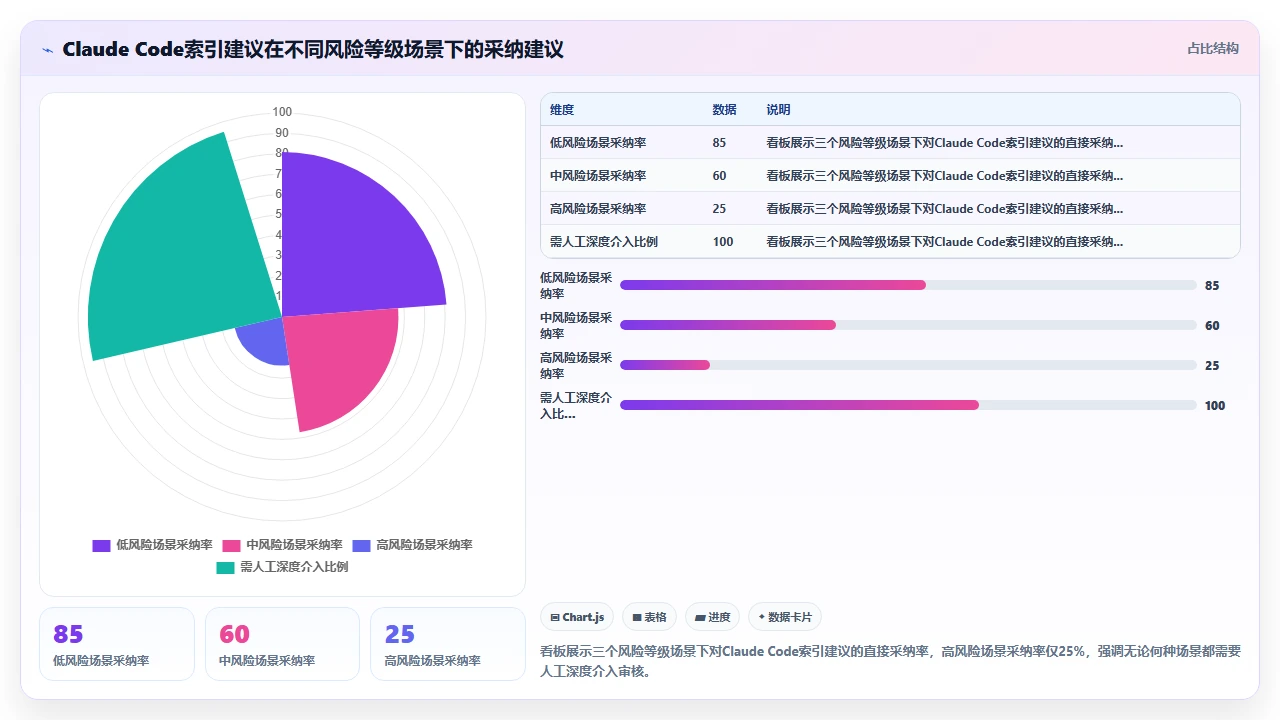Click the 需人工深度介入比 progress bar

tap(908, 405)
